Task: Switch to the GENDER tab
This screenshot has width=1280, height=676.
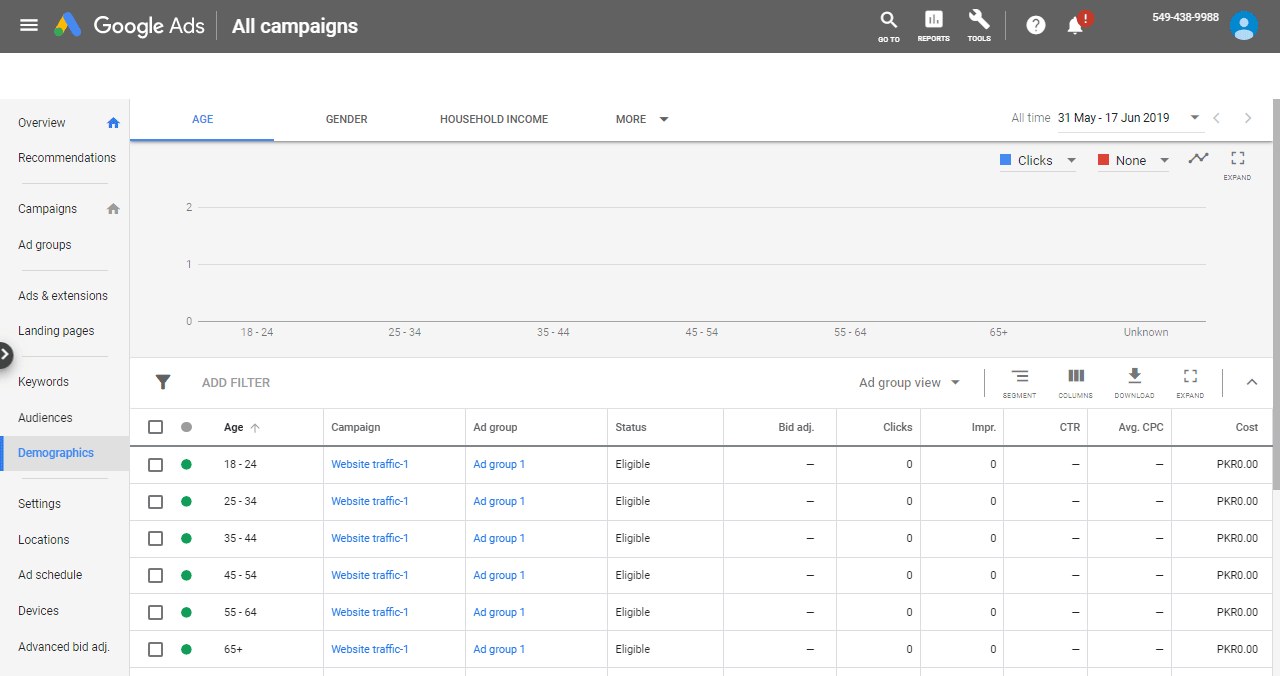Action: tap(346, 119)
